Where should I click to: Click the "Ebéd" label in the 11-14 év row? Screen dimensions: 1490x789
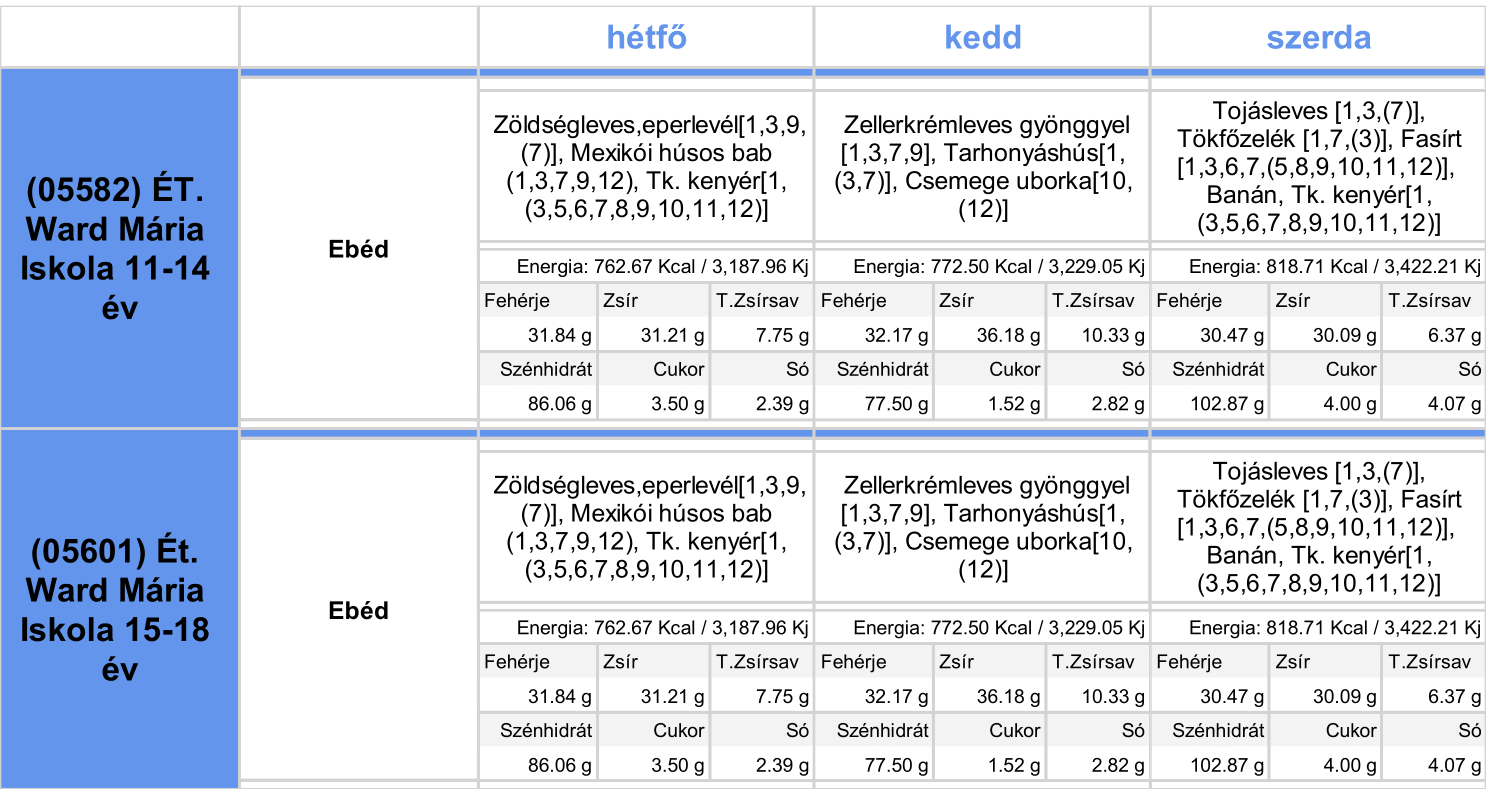click(x=358, y=250)
